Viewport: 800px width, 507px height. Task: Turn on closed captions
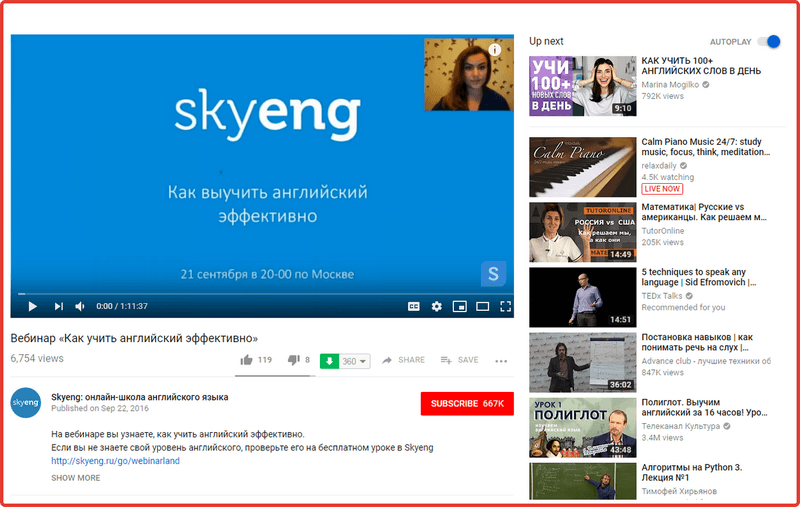pos(414,306)
